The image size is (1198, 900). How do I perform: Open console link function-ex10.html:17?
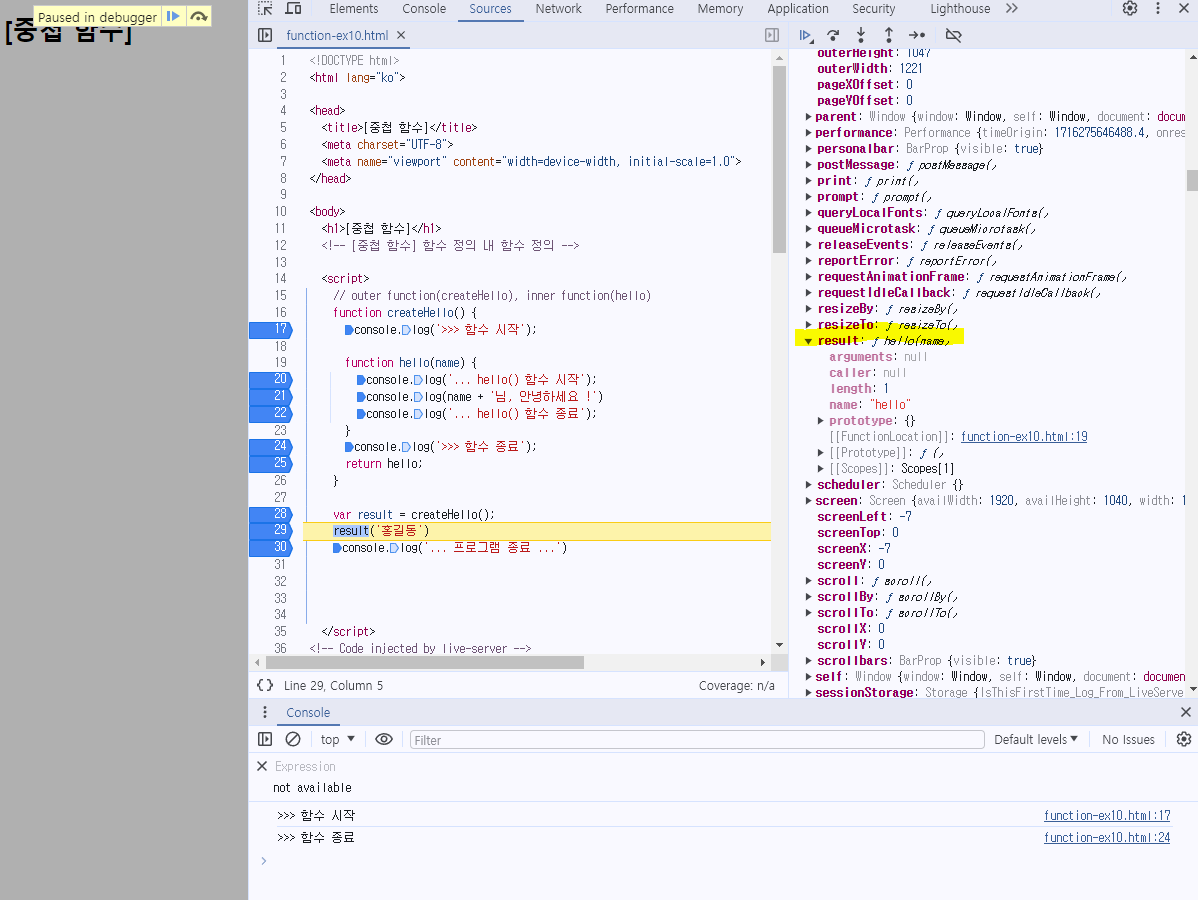tap(1107, 816)
